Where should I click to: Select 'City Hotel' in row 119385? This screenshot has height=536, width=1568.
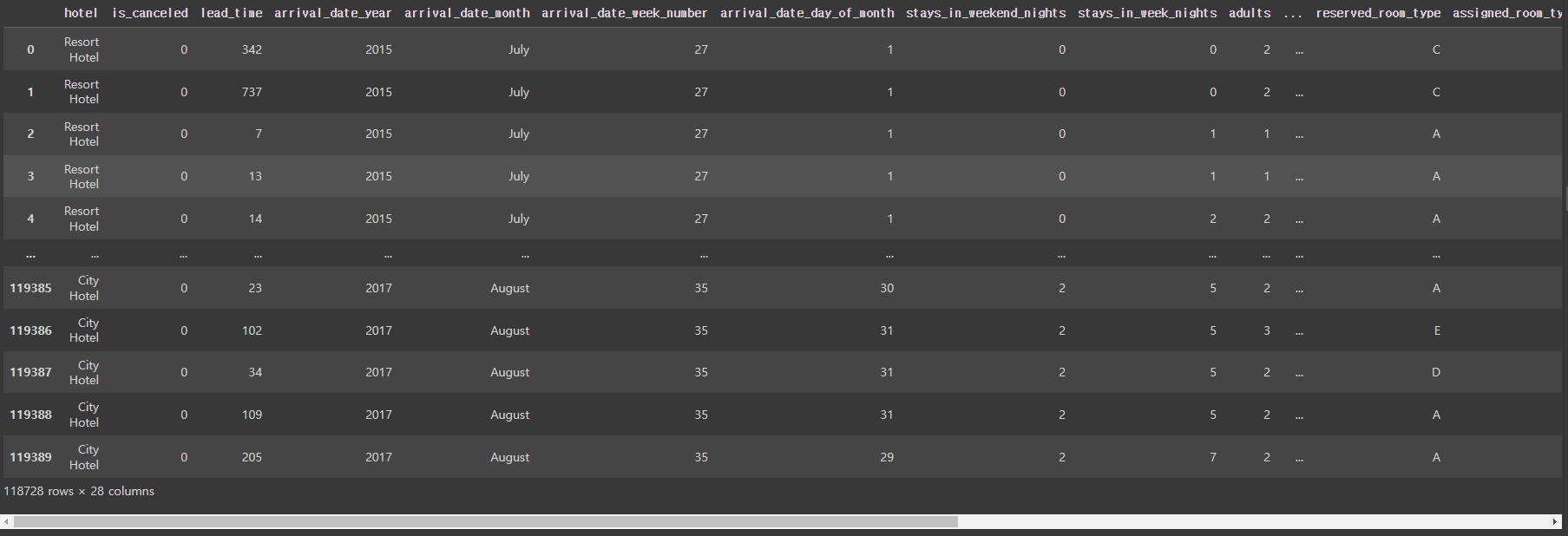(x=84, y=288)
